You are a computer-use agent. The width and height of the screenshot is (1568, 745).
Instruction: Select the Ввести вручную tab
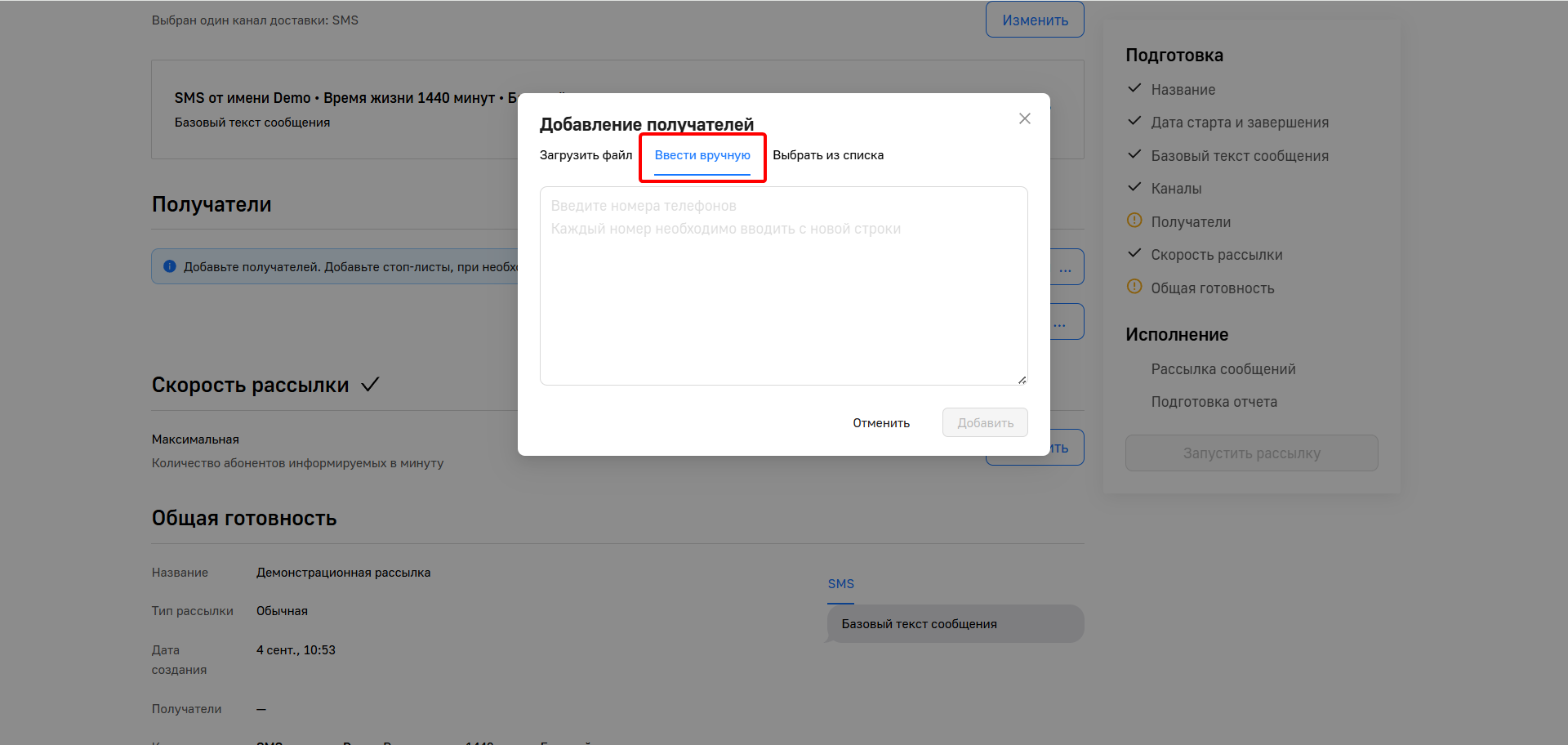coord(702,155)
